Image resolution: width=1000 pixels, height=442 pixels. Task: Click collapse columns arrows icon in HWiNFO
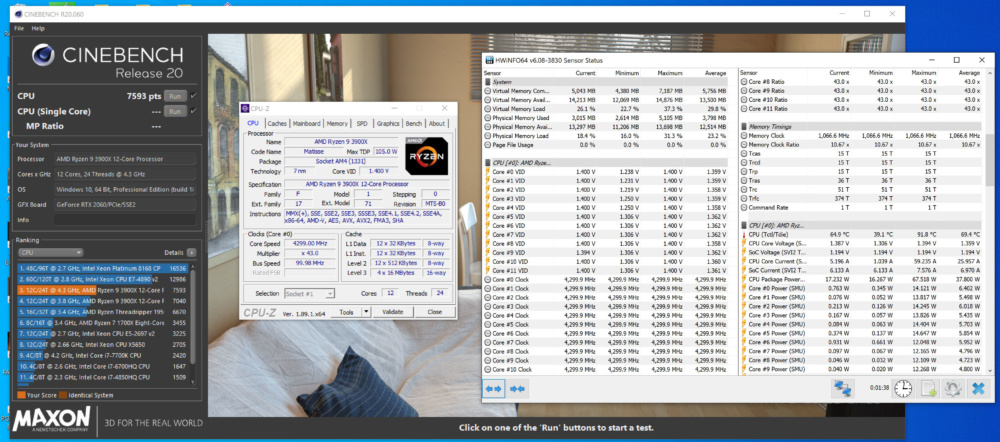(517, 388)
